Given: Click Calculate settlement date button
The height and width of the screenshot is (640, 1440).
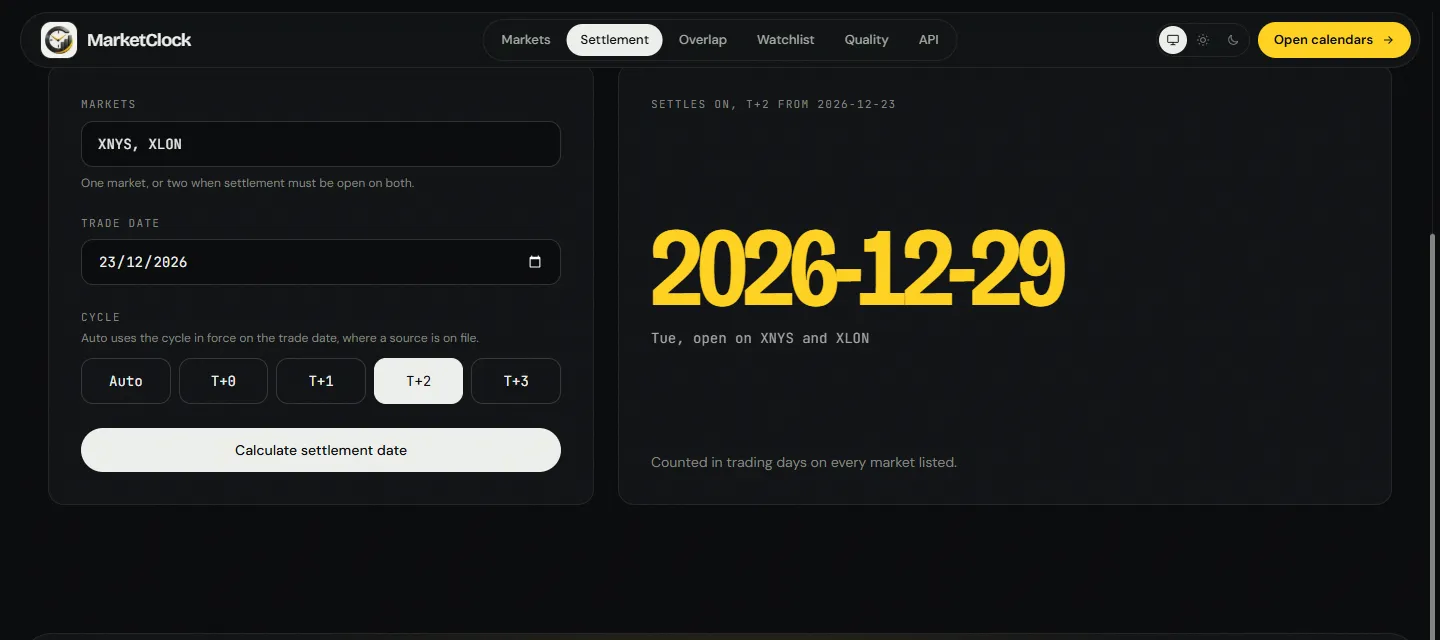Looking at the screenshot, I should coord(321,450).
